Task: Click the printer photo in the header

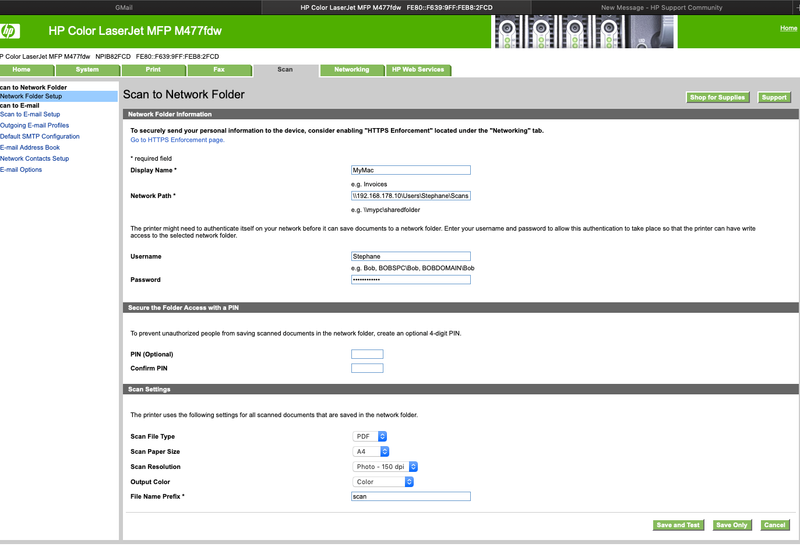Action: (x=584, y=32)
